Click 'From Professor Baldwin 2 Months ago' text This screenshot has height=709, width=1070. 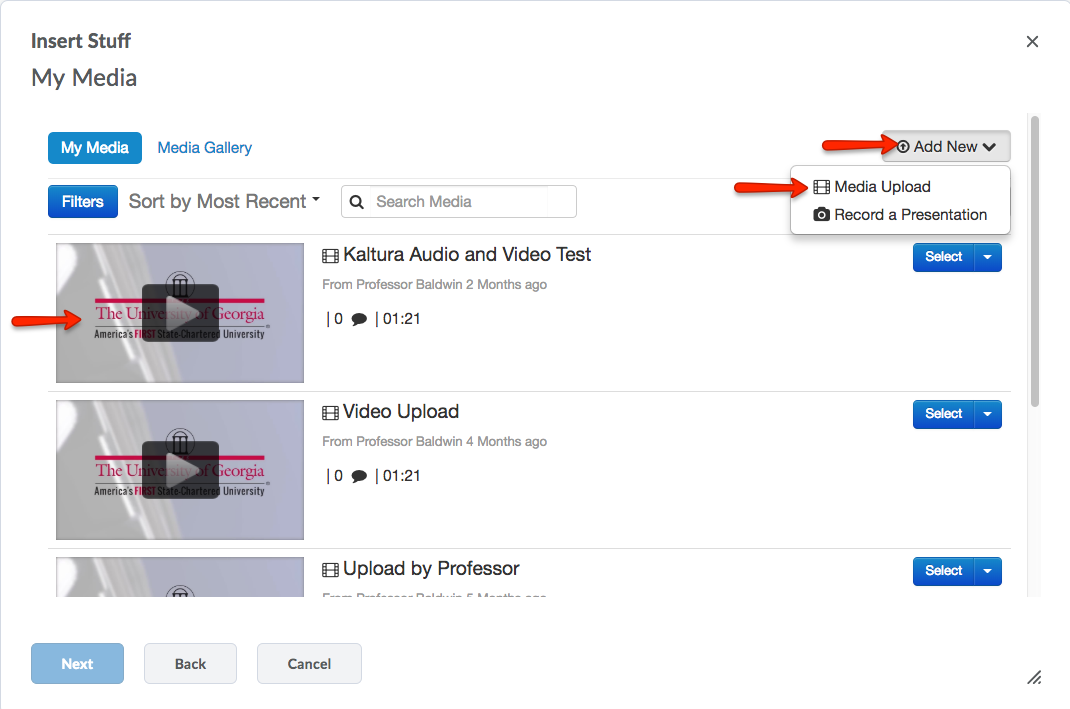pos(435,285)
